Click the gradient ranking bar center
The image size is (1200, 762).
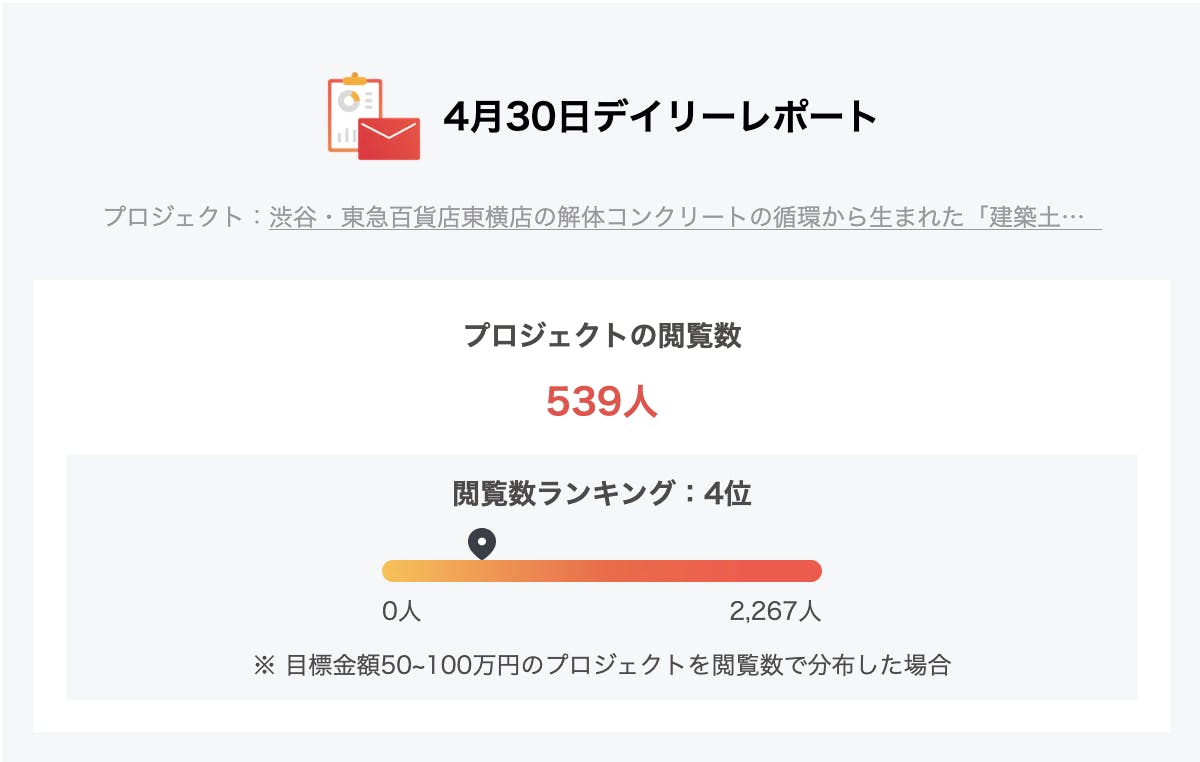tap(602, 571)
